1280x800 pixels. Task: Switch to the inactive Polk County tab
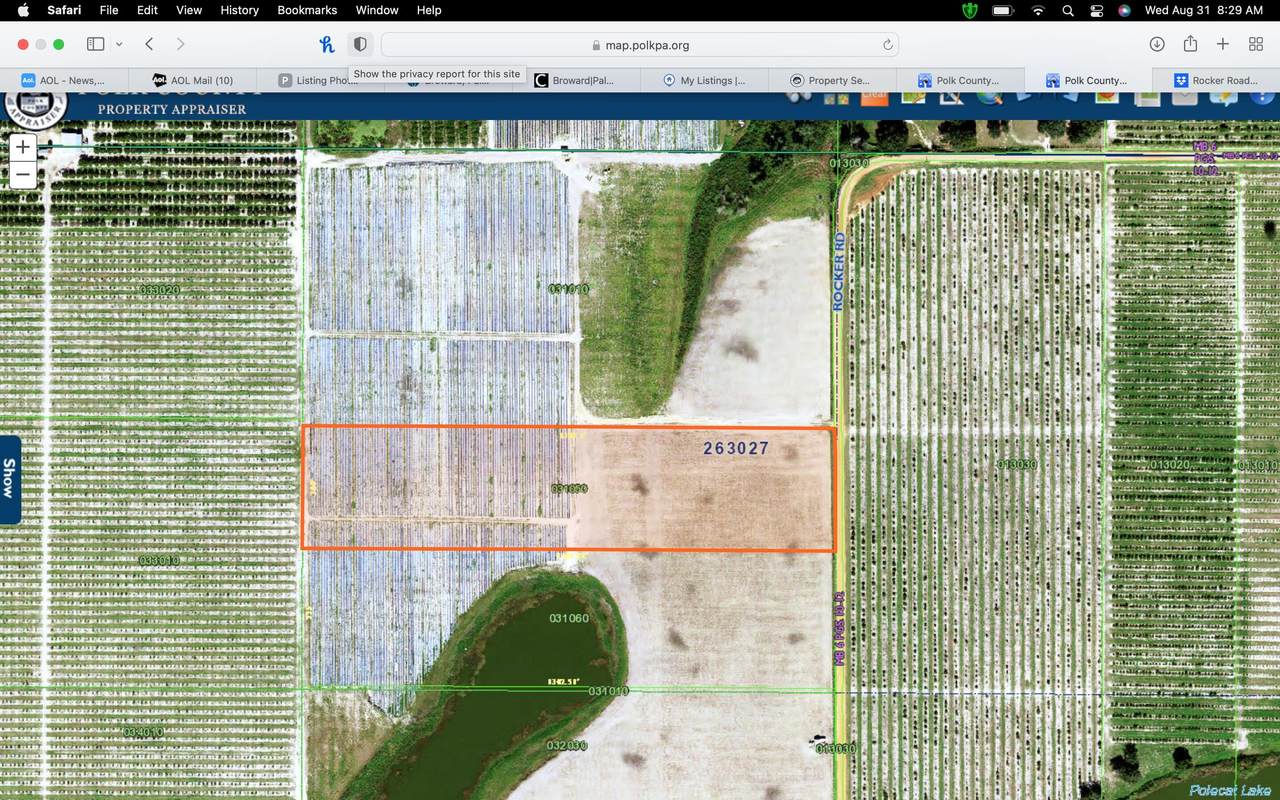[960, 80]
